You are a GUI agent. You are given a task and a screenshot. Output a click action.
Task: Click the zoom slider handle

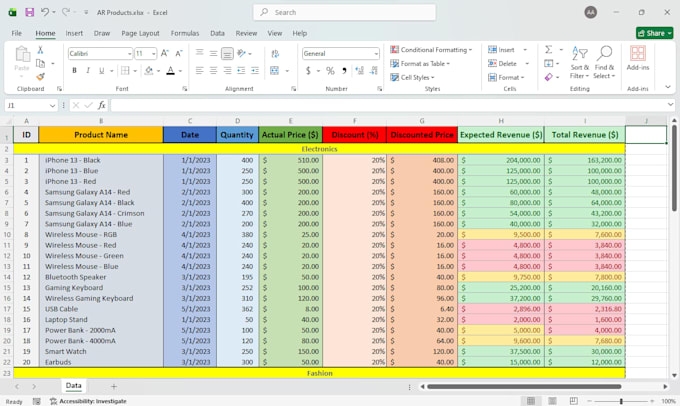[x=621, y=401]
